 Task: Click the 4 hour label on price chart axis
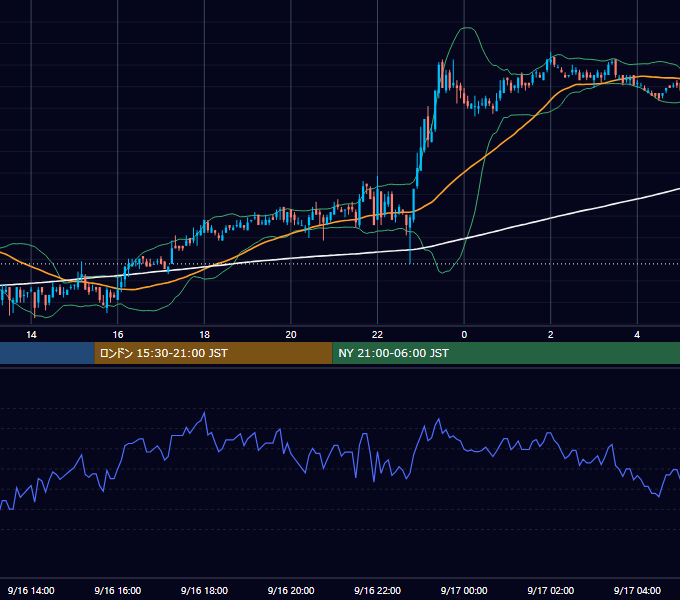click(637, 335)
